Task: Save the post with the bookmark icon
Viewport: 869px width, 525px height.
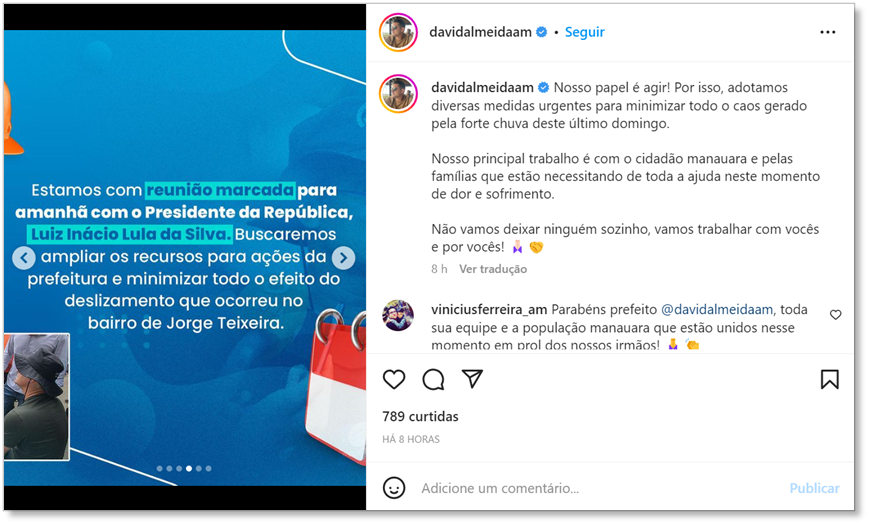Action: 829,380
